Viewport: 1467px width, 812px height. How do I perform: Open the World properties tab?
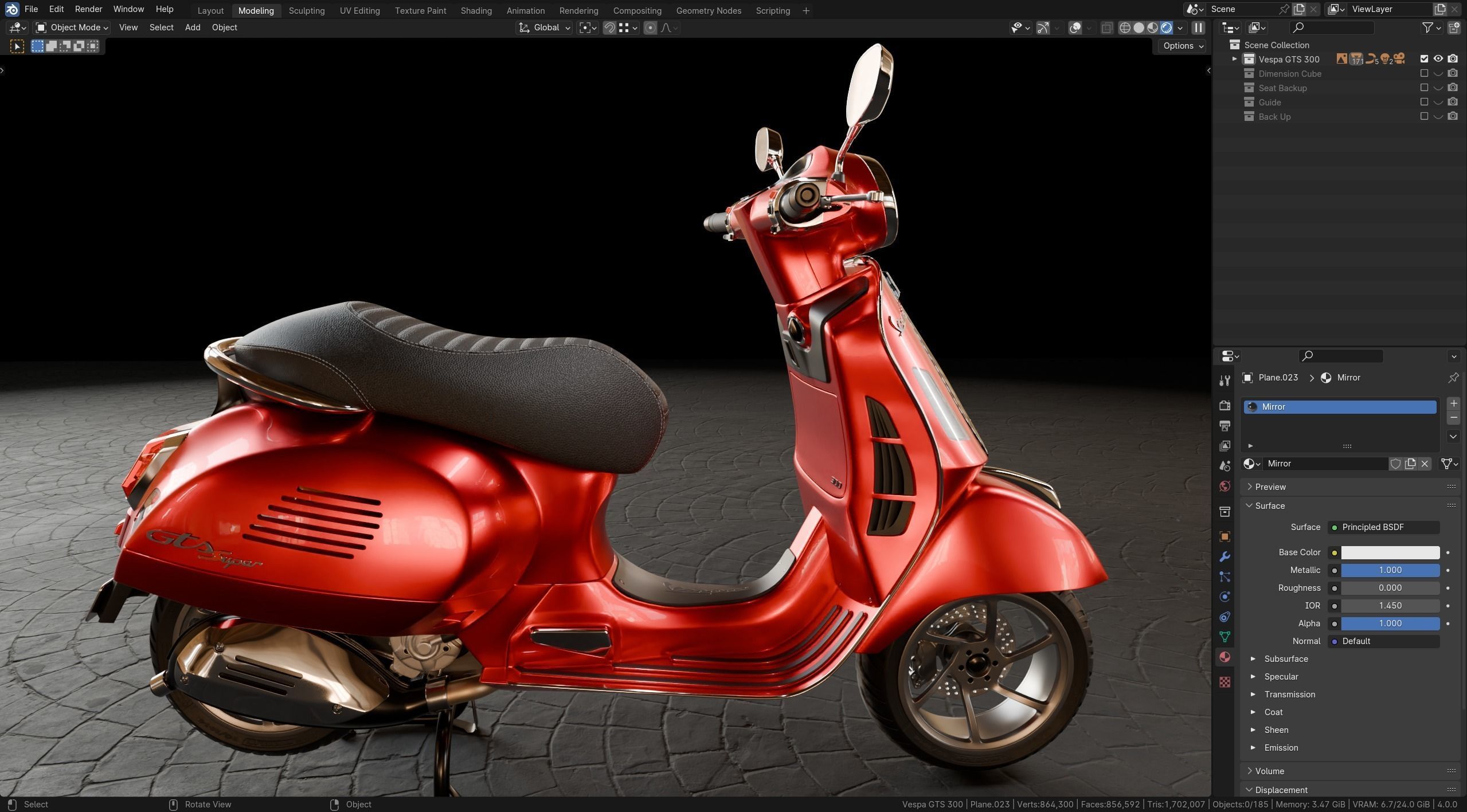[1225, 486]
